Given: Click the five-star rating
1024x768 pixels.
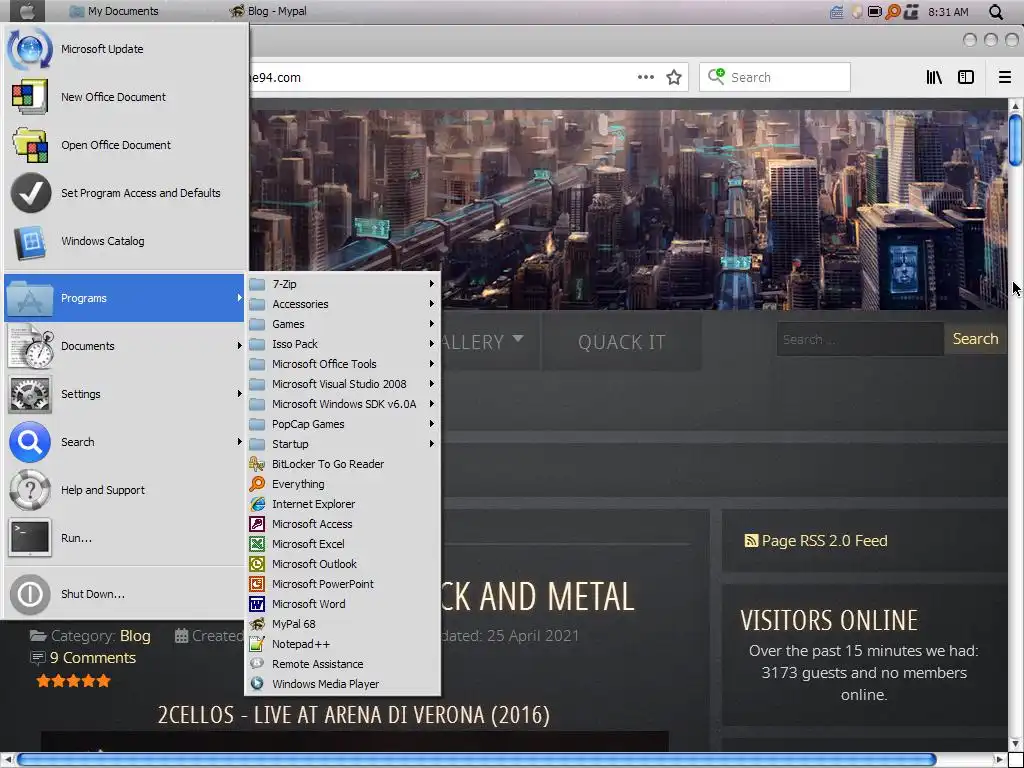Looking at the screenshot, I should click(x=73, y=681).
